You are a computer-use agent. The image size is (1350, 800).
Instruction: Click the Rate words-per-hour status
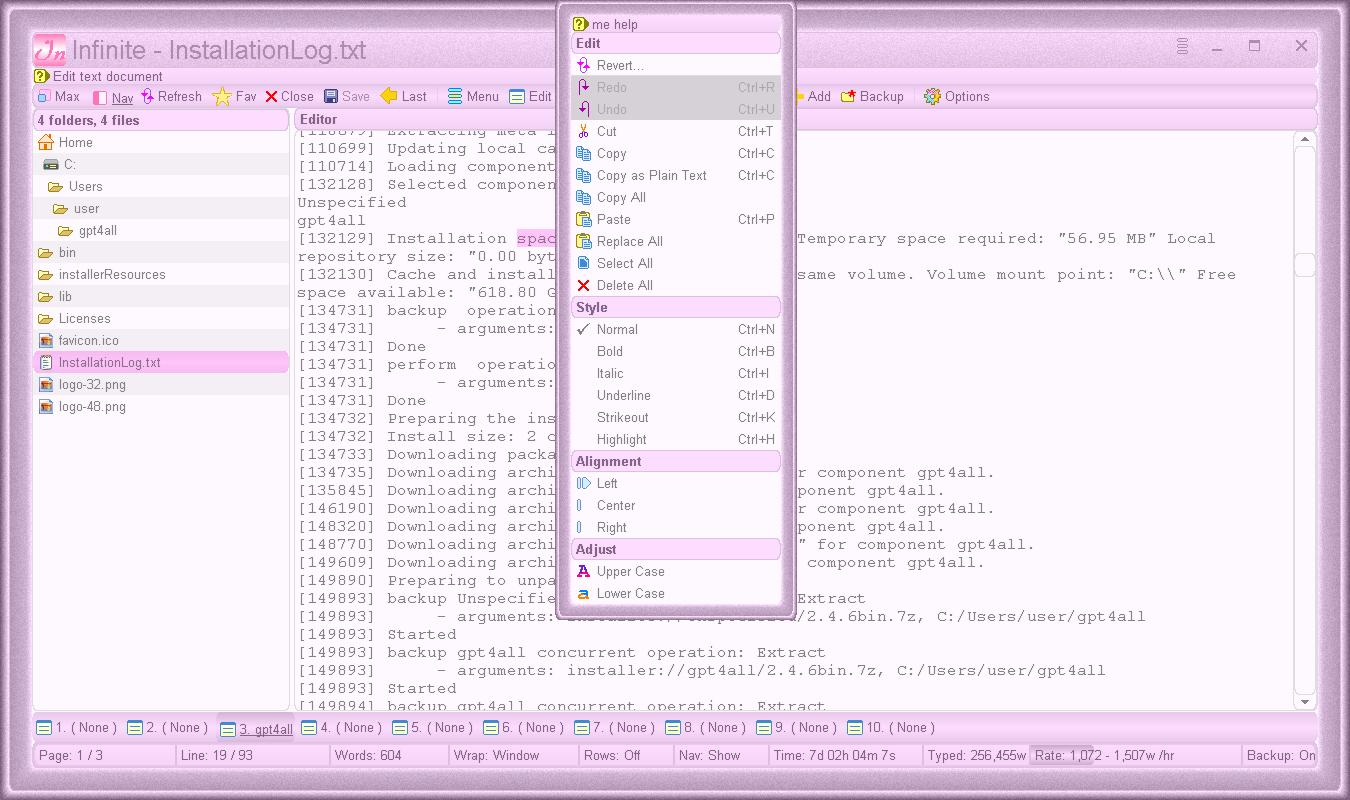point(1134,756)
